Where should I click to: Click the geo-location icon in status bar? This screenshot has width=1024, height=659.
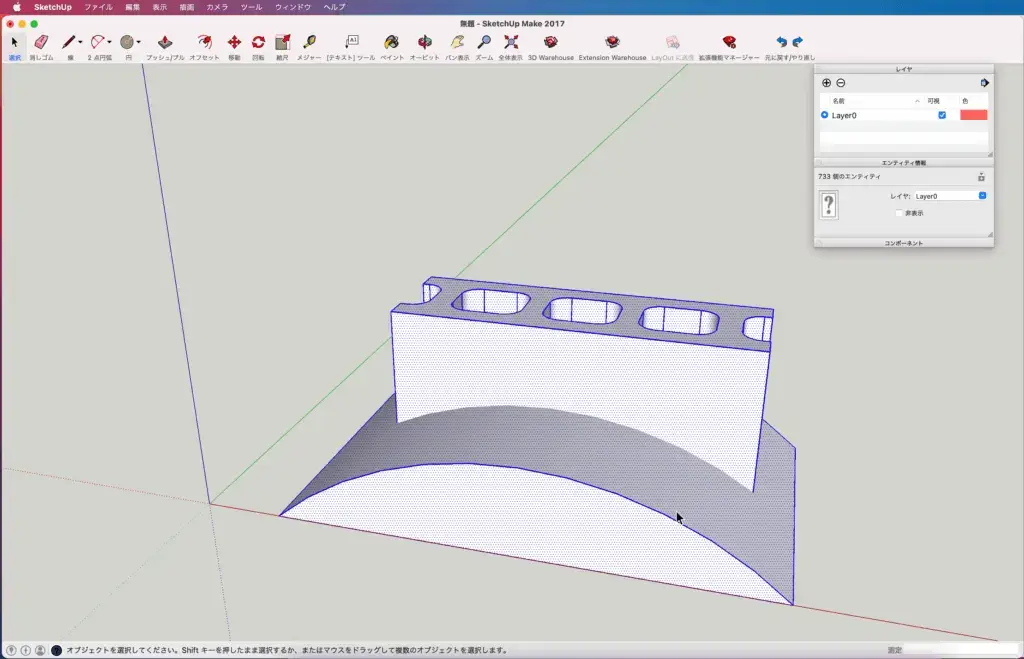[11, 650]
